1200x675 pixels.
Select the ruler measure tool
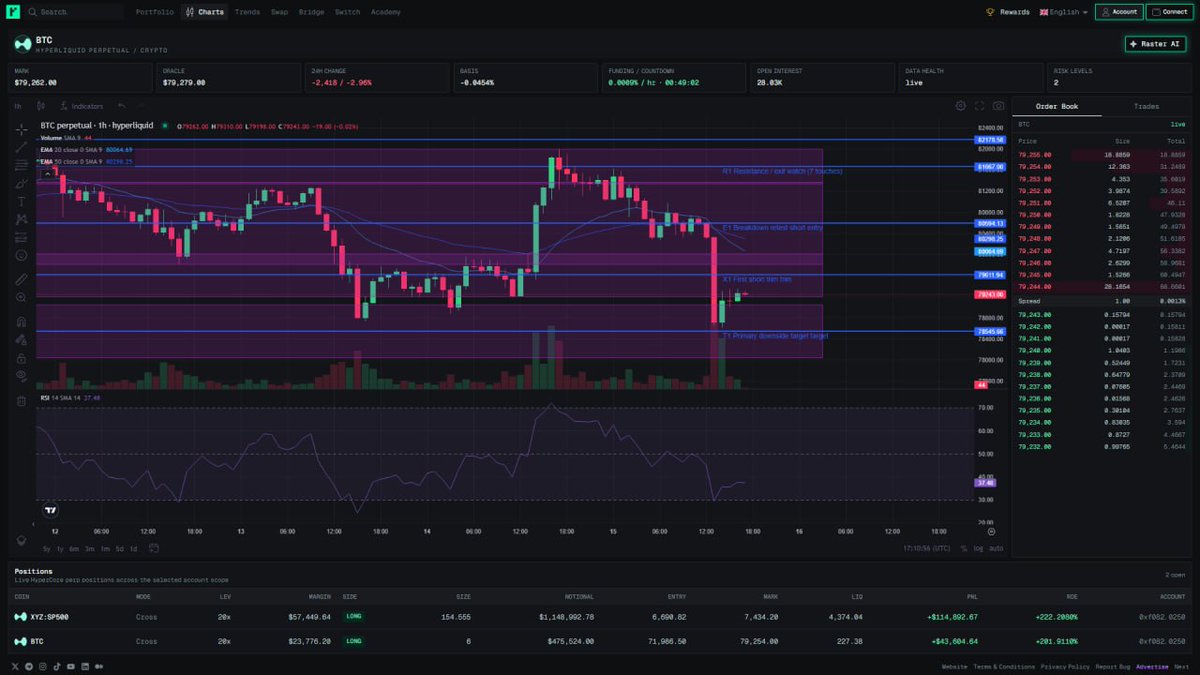[21, 279]
